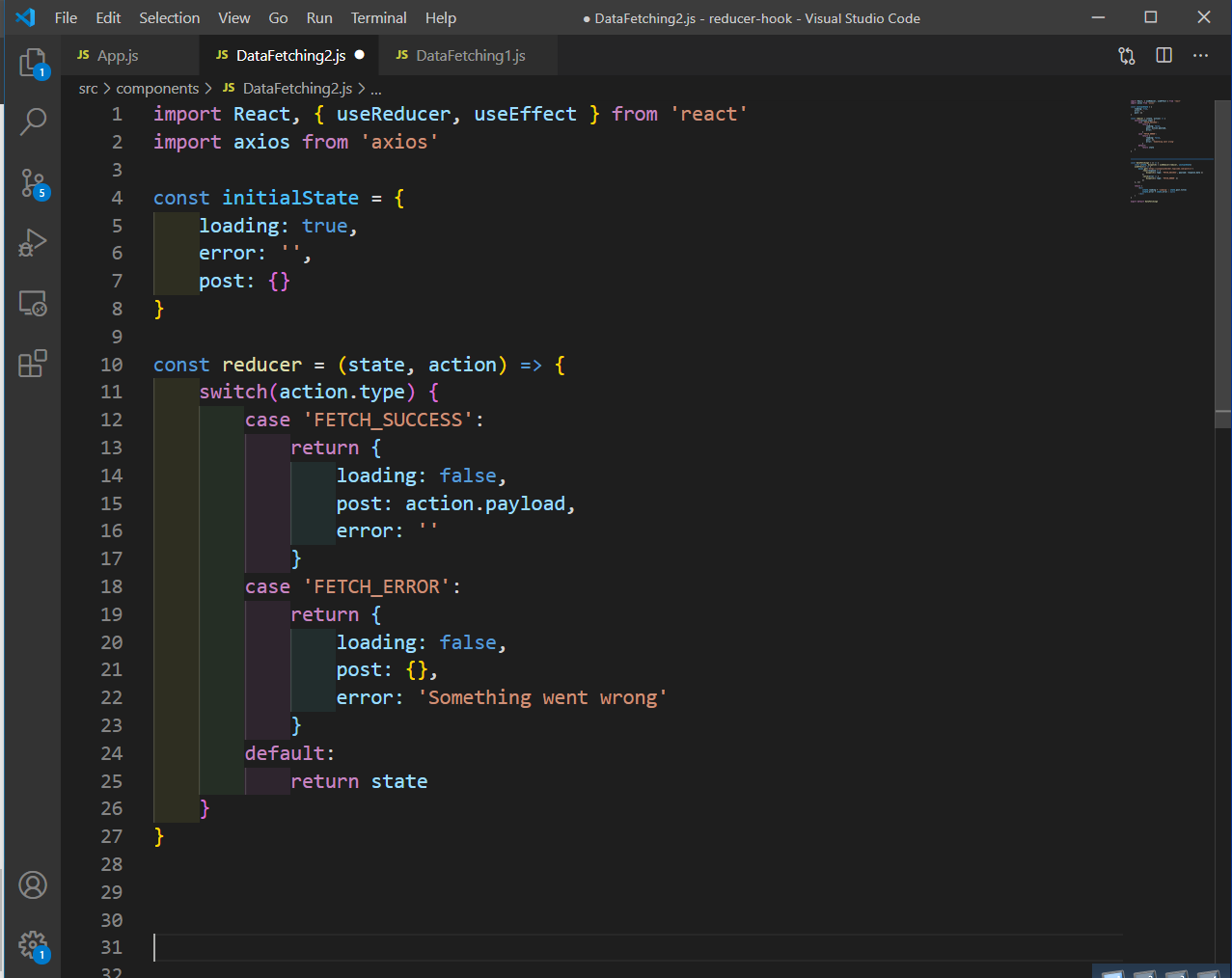Switch to the App.js tab
Viewport: 1232px width, 978px height.
pyautogui.click(x=130, y=56)
